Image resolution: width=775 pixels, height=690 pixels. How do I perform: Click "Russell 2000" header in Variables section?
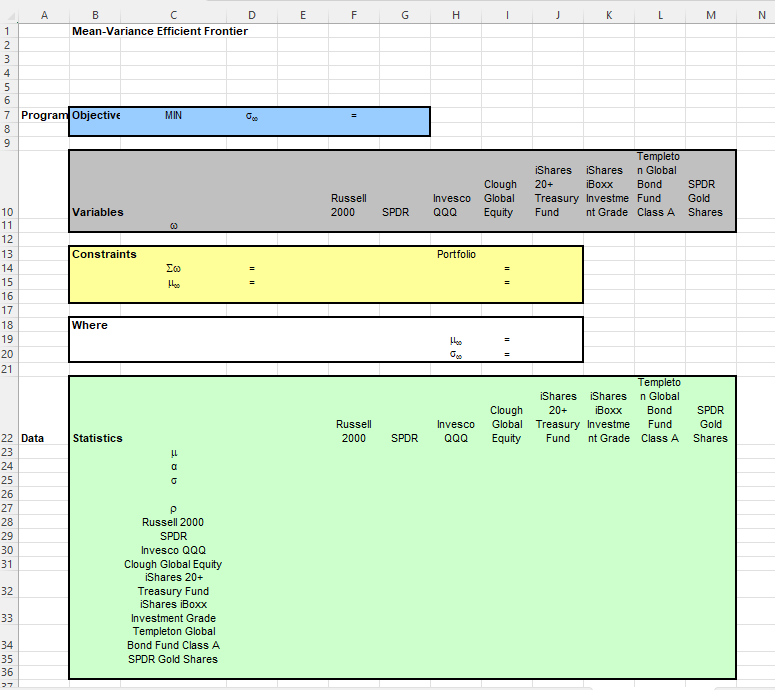[349, 205]
